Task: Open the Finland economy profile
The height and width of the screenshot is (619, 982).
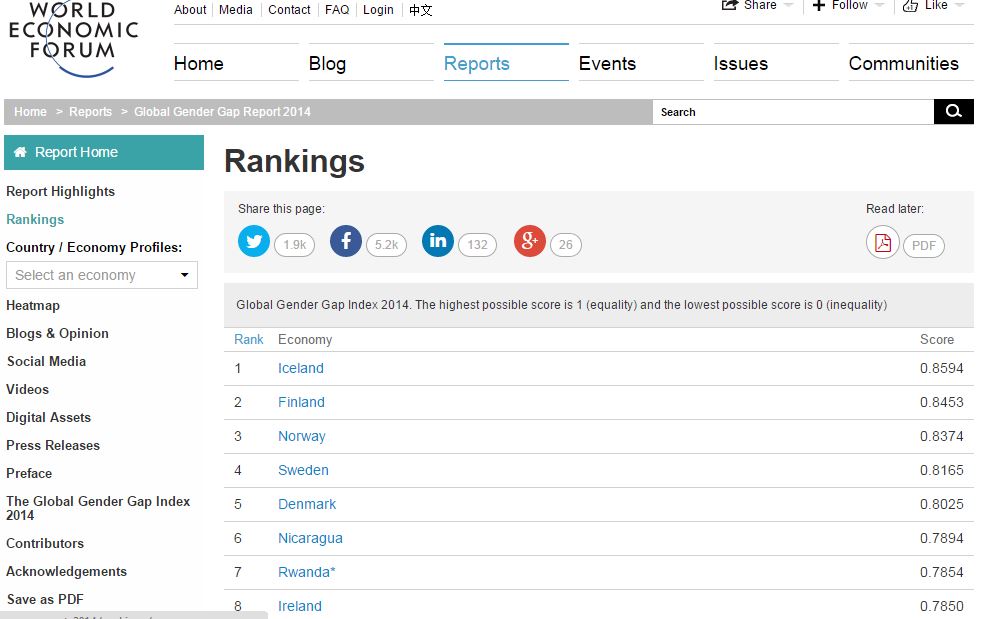Action: (x=301, y=402)
